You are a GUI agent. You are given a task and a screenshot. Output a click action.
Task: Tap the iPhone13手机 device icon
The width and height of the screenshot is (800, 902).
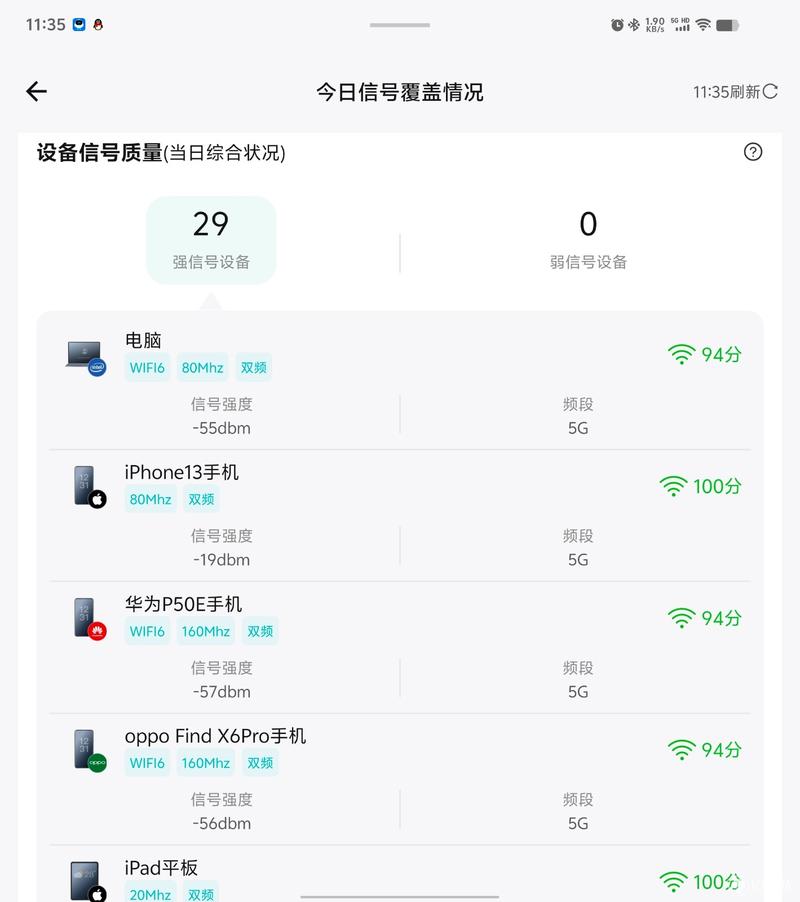pos(90,487)
